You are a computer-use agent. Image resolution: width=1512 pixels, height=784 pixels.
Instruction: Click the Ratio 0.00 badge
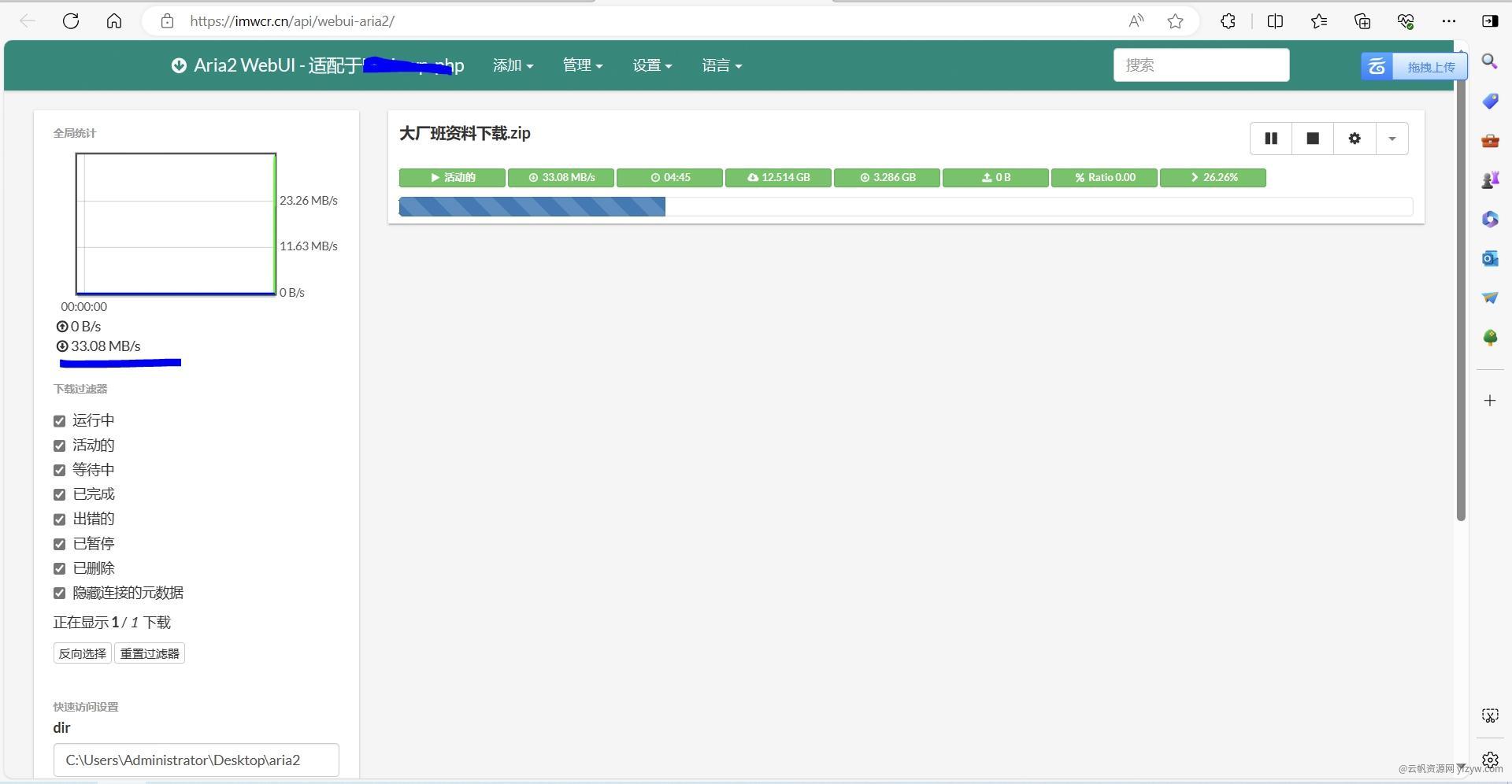(1104, 178)
